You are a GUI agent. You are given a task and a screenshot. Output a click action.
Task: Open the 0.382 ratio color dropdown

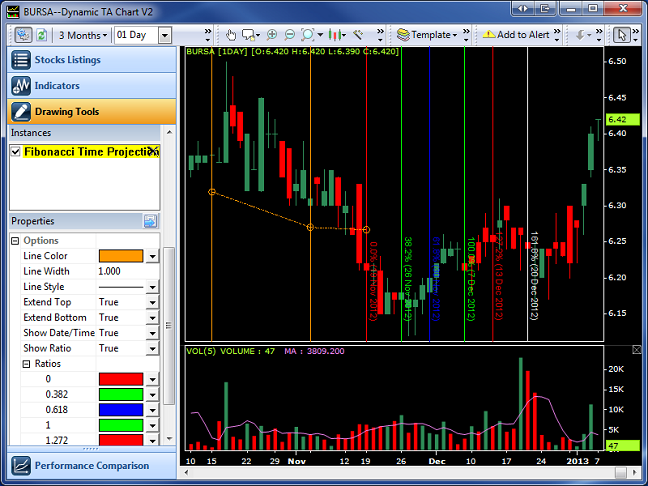tap(152, 395)
